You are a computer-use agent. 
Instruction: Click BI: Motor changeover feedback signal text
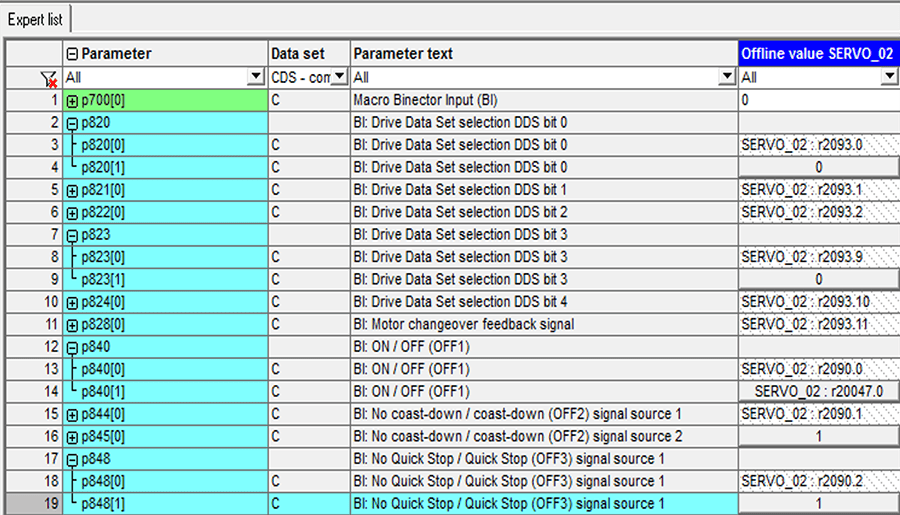pyautogui.click(x=464, y=324)
